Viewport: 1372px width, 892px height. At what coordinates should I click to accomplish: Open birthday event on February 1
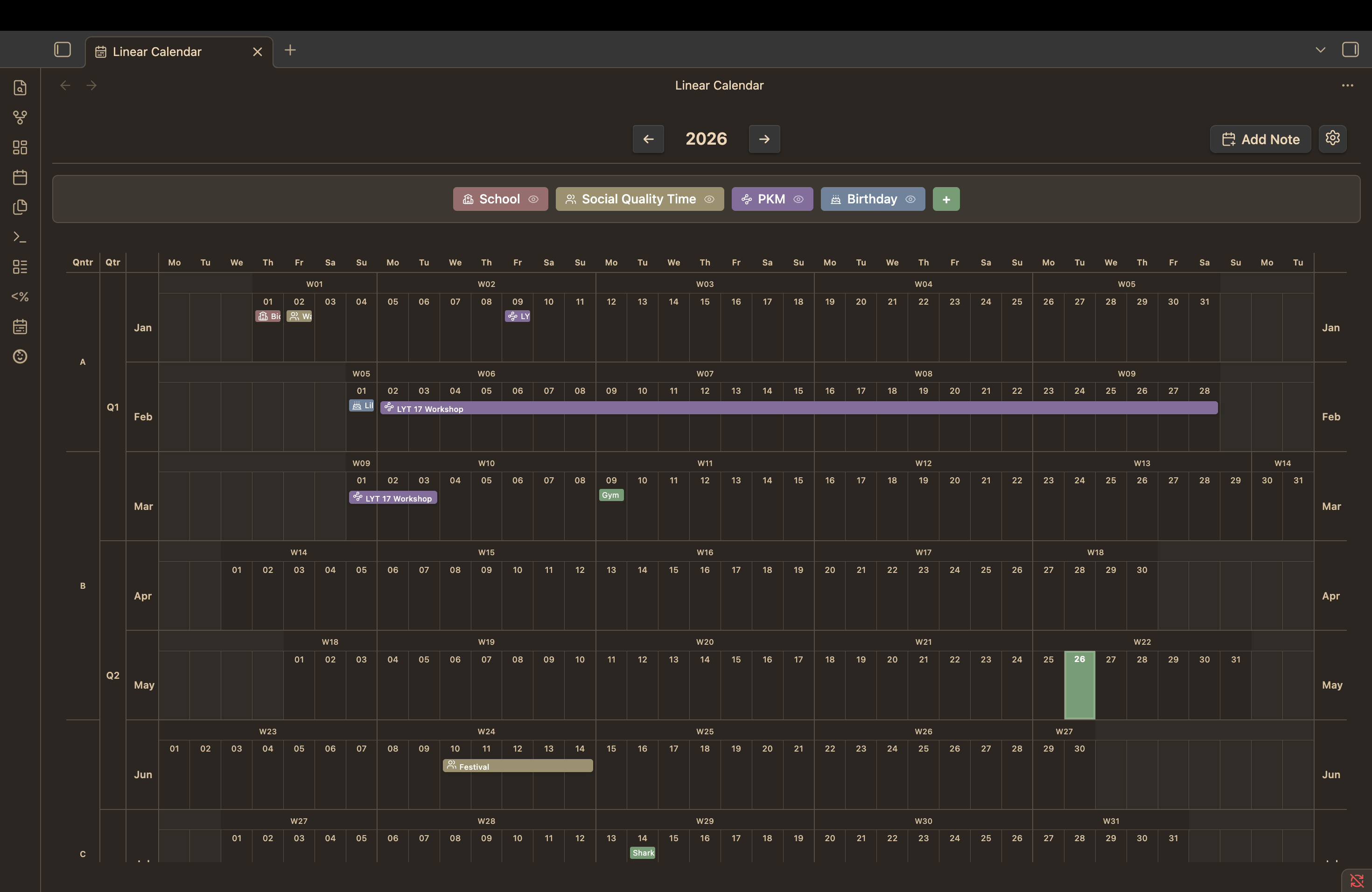tap(362, 406)
